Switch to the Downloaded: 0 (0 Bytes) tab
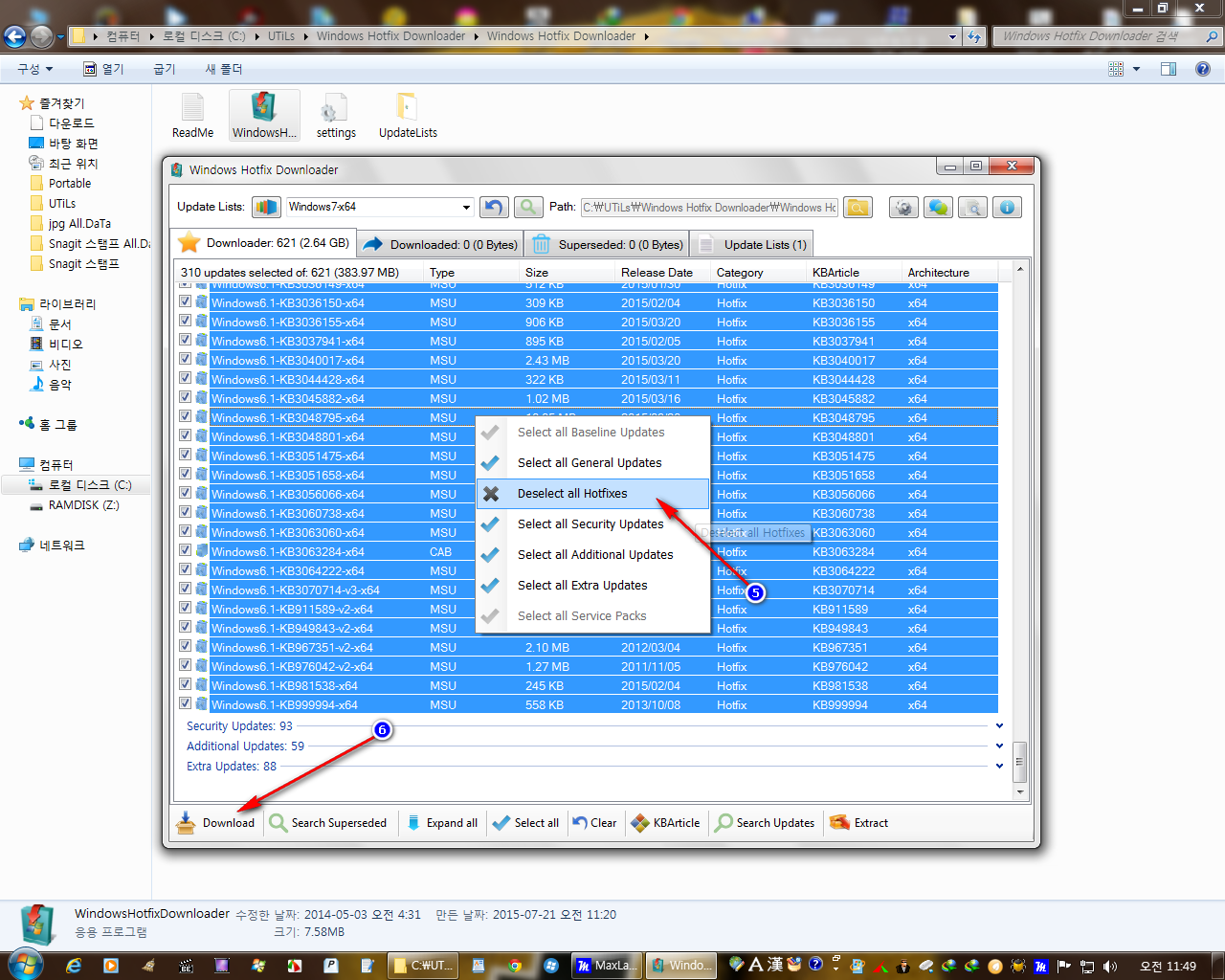This screenshot has height=980, width=1225. tap(441, 244)
